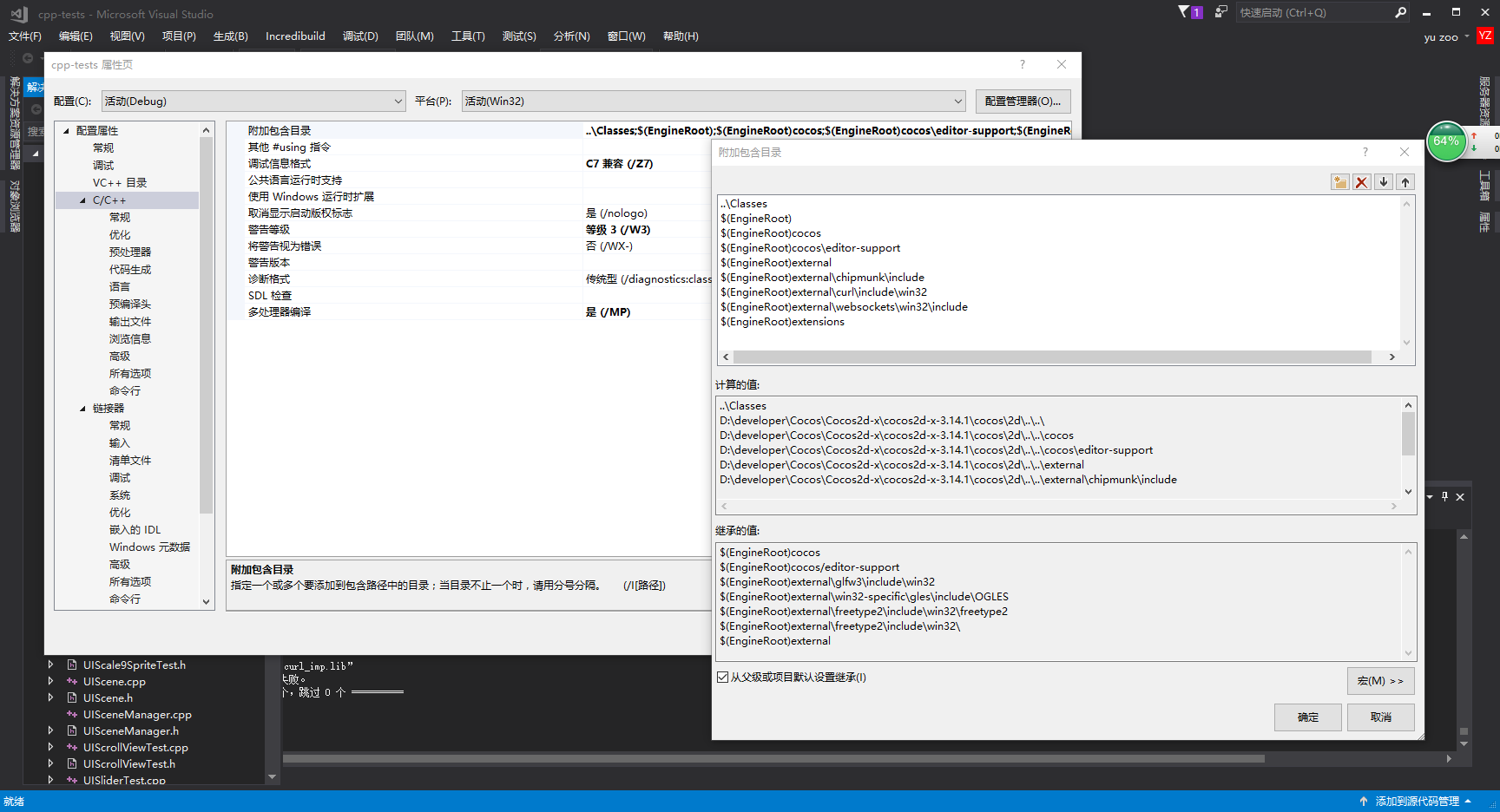Click the 宏(M) >> button

(1381, 681)
